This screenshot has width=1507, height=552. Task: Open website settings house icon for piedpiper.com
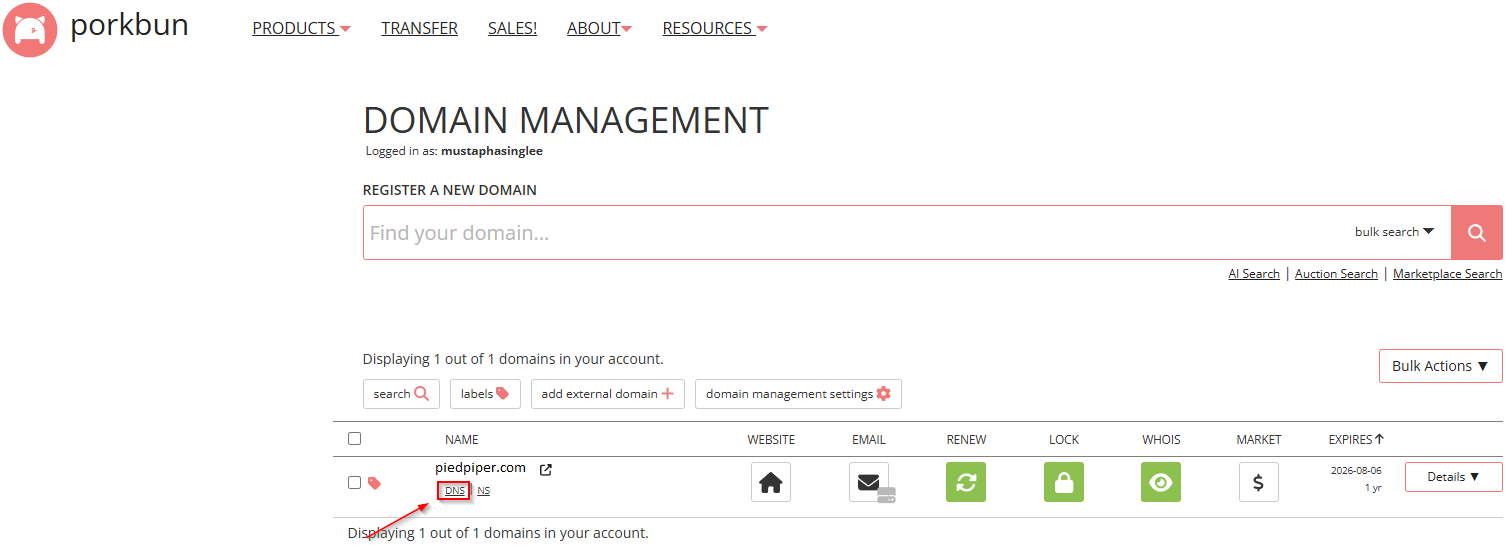(x=770, y=482)
